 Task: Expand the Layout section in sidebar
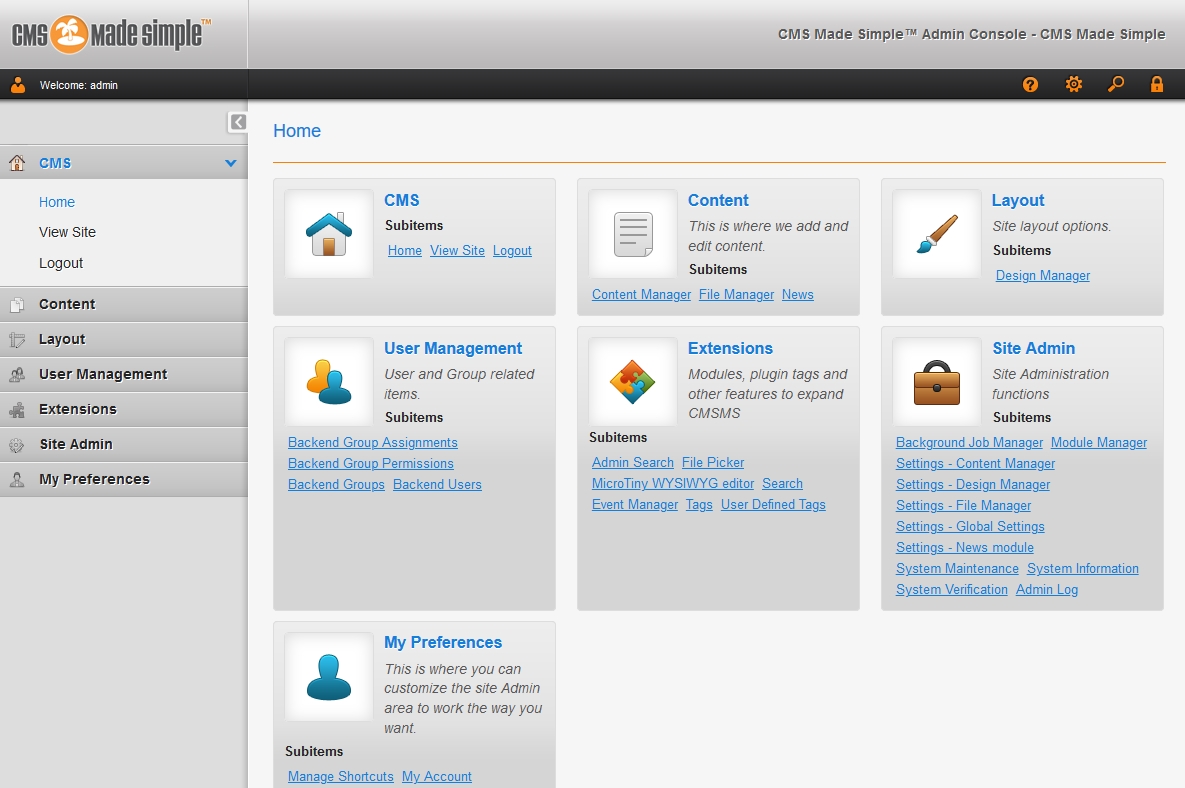124,340
